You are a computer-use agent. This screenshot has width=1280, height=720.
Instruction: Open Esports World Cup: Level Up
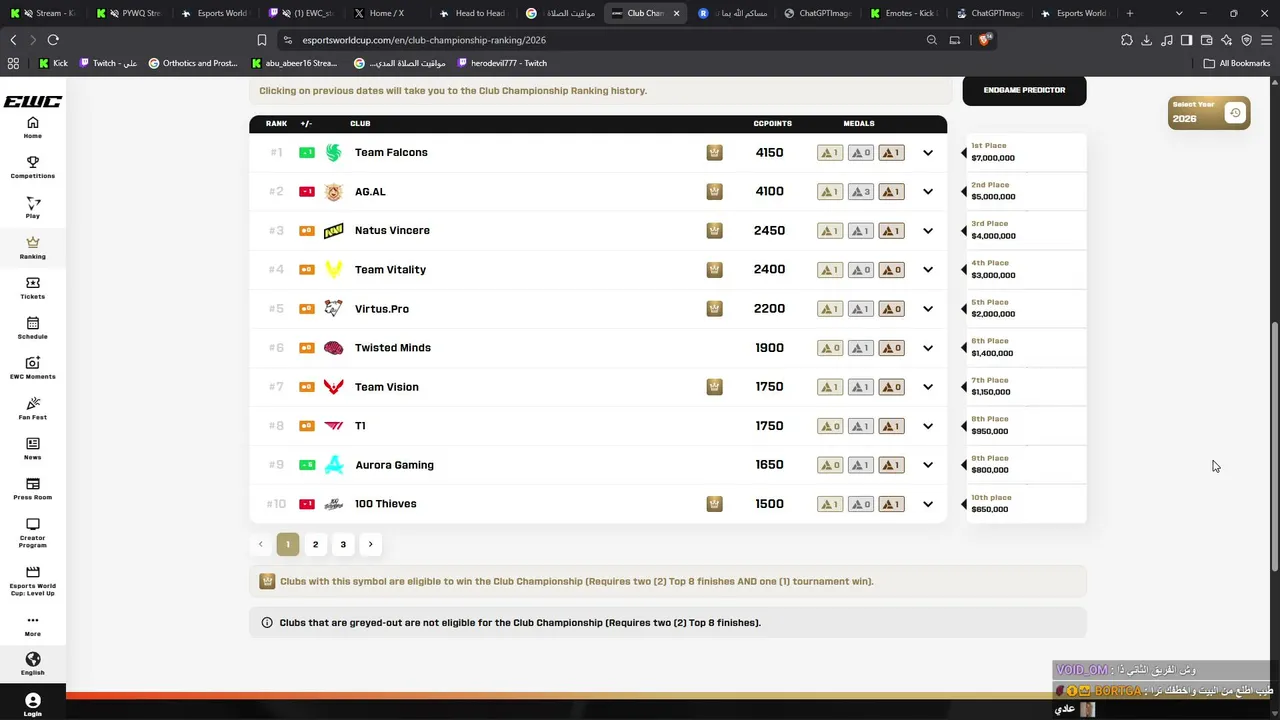tap(33, 581)
